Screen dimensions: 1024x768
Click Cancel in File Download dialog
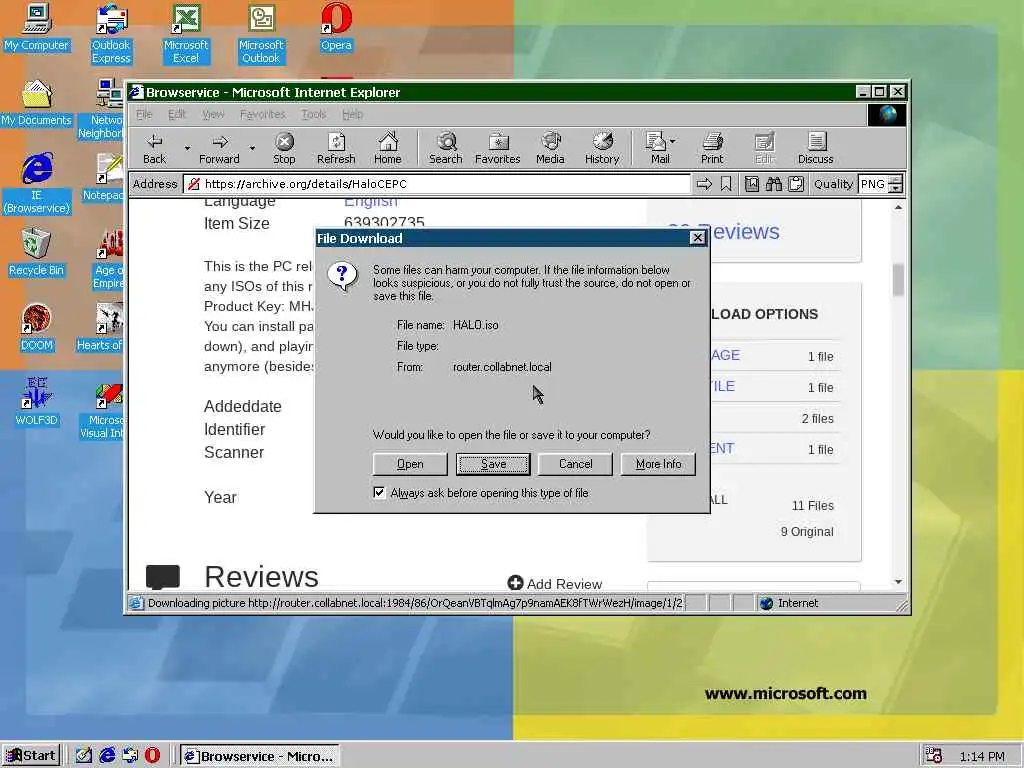click(x=575, y=464)
